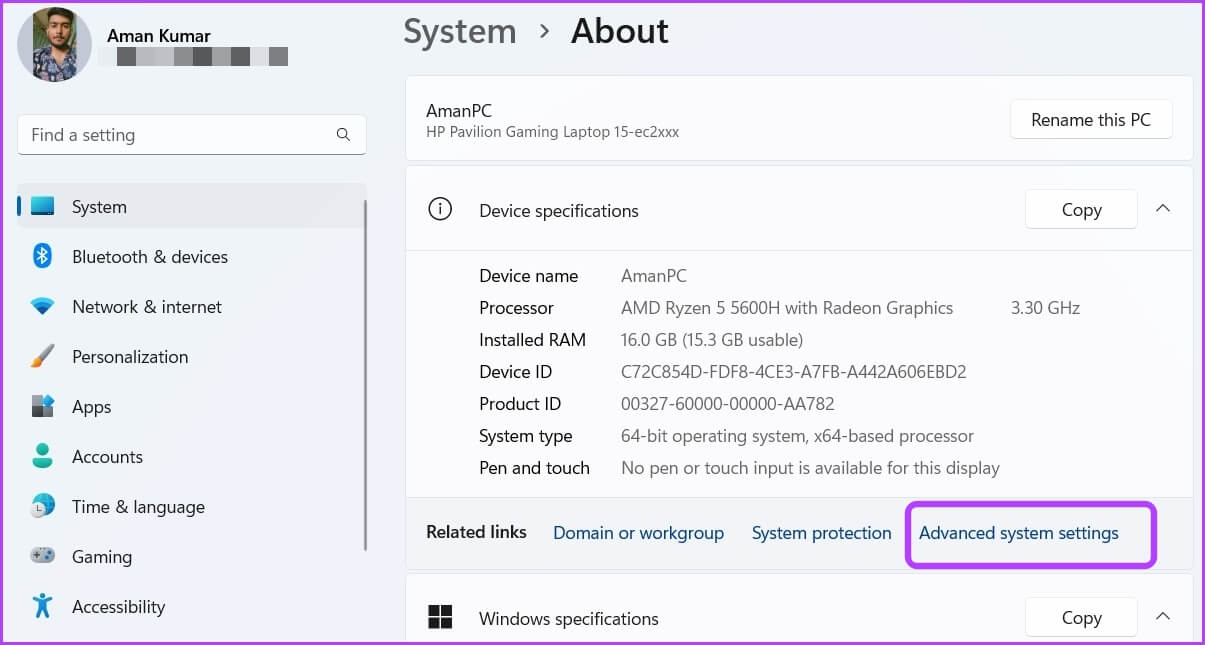Click the AMD Ryzen 5 5600H processor value
The height and width of the screenshot is (645, 1205).
click(x=787, y=308)
